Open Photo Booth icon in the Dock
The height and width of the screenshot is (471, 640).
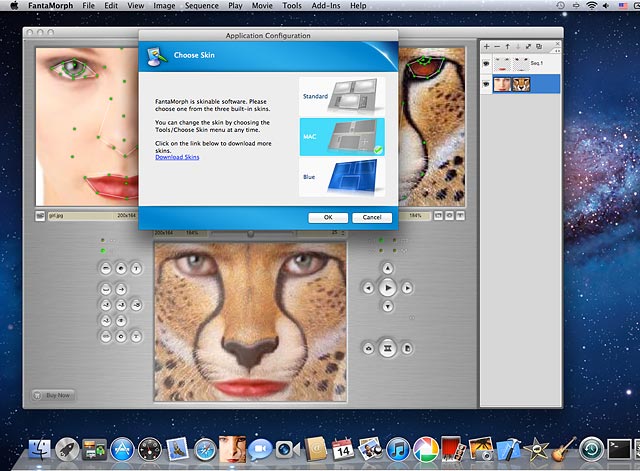pyautogui.click(x=453, y=450)
